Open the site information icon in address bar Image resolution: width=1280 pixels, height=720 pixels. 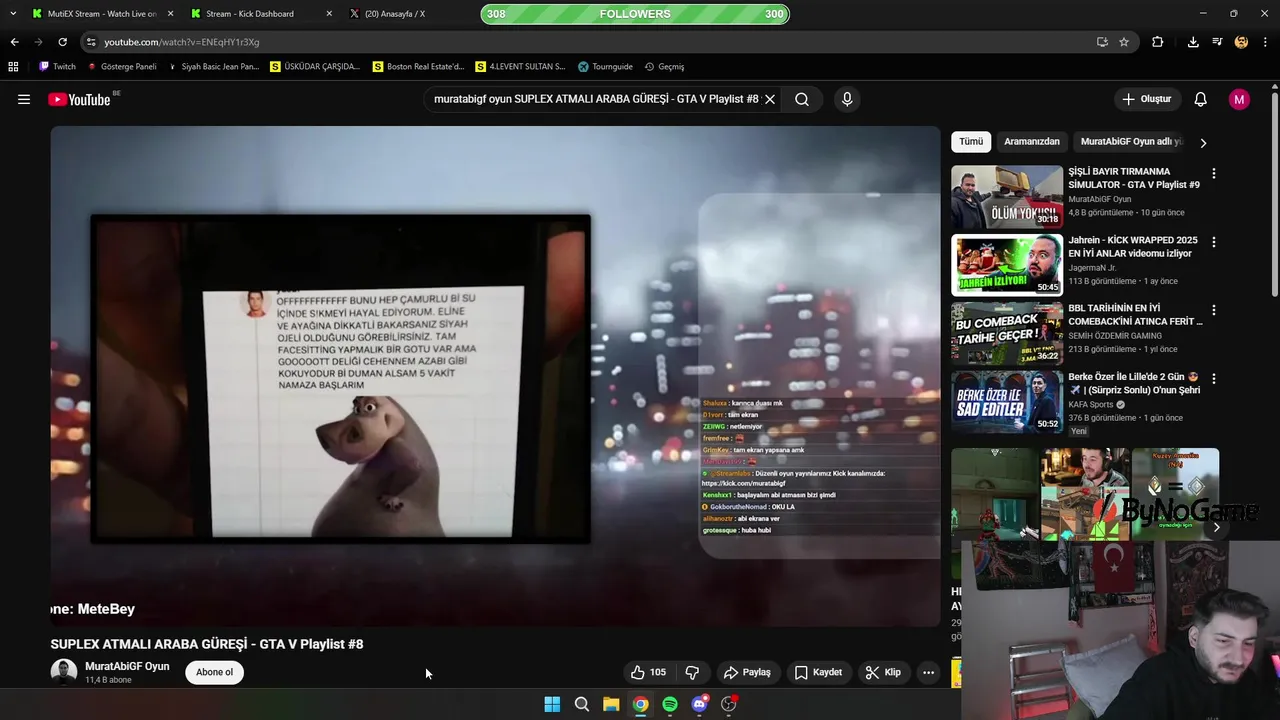coord(91,42)
